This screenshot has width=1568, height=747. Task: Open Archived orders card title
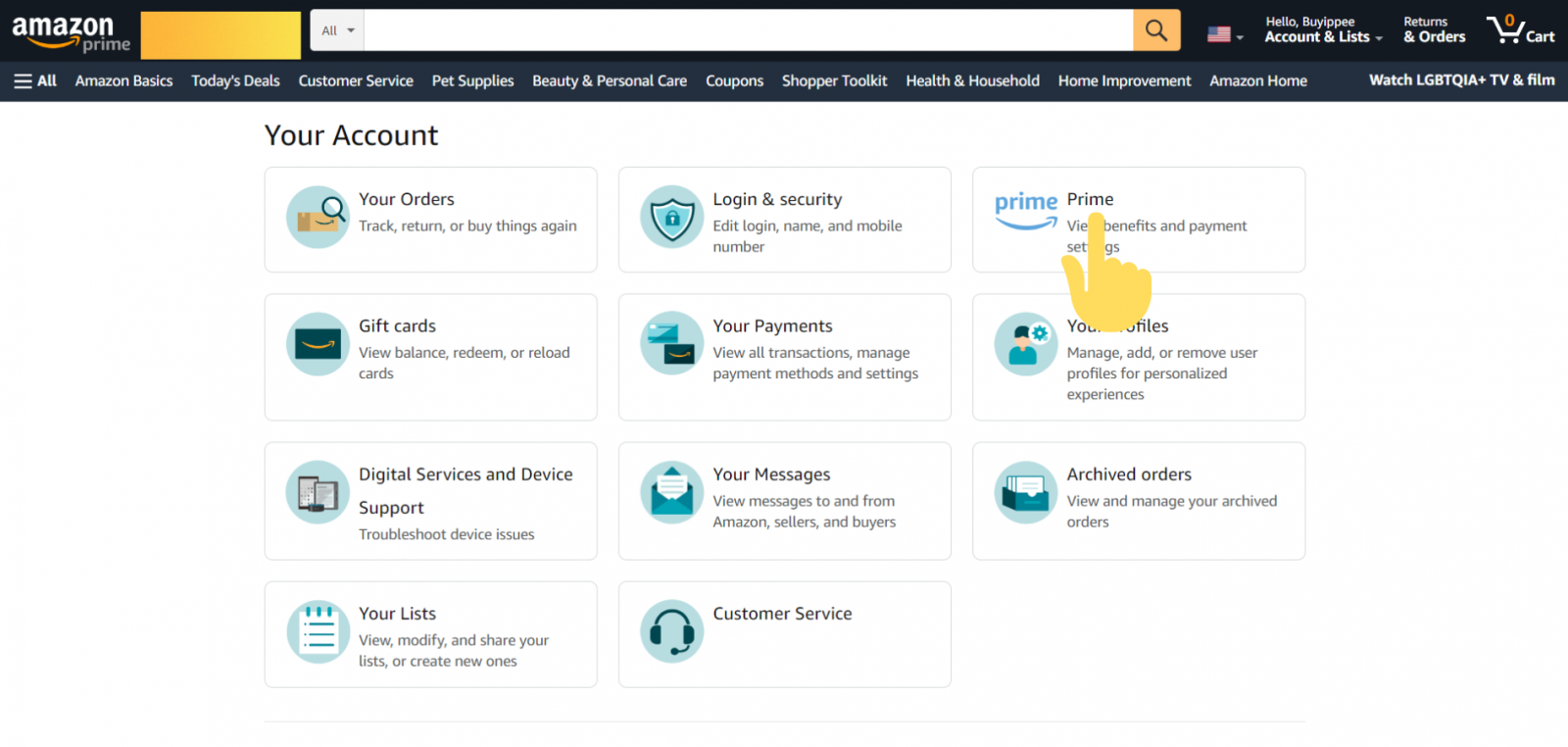coord(1129,474)
